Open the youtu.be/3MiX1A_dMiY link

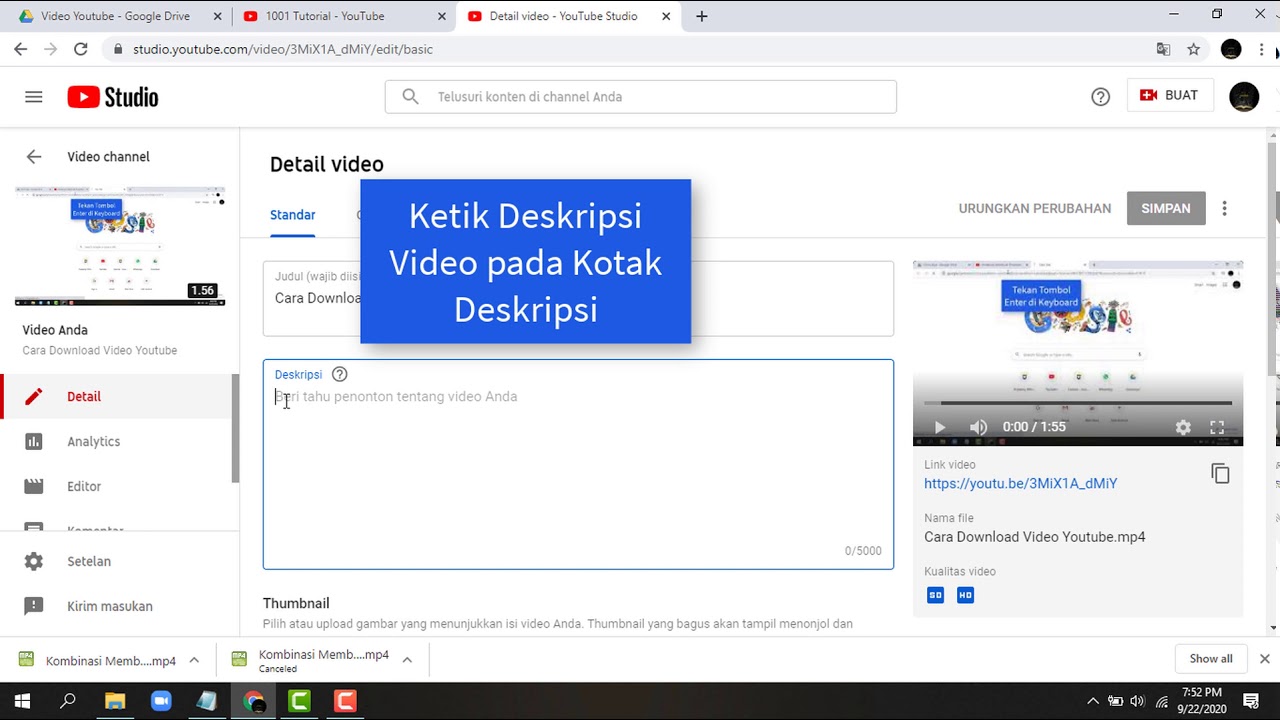[1020, 483]
